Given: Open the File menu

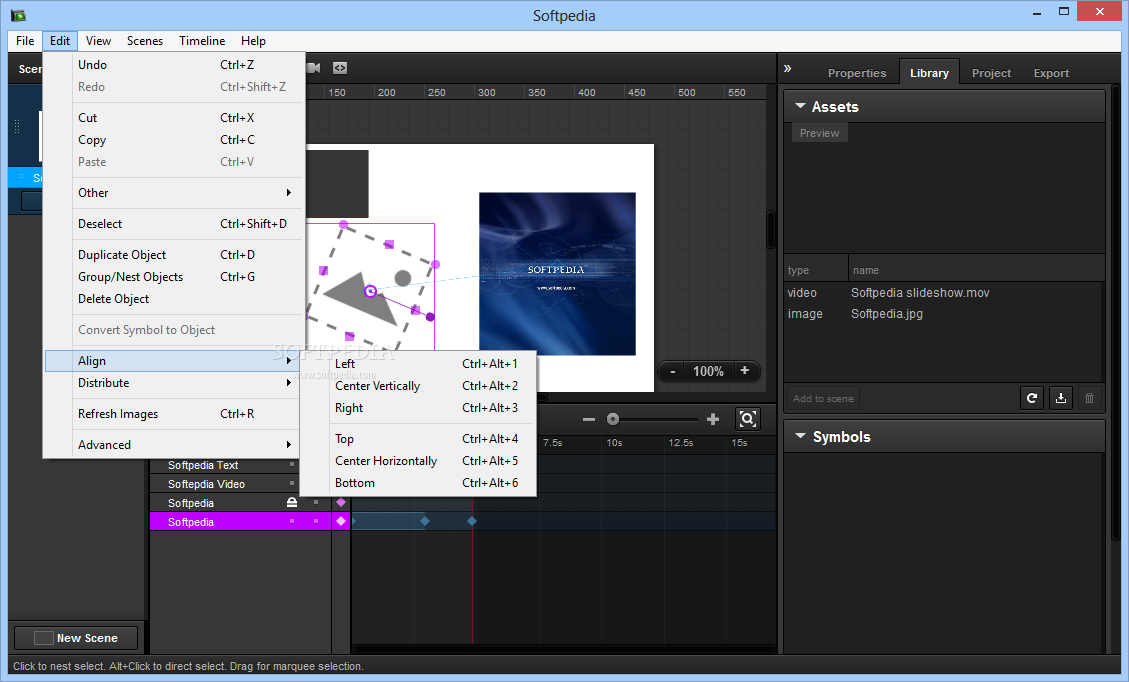Looking at the screenshot, I should (25, 41).
